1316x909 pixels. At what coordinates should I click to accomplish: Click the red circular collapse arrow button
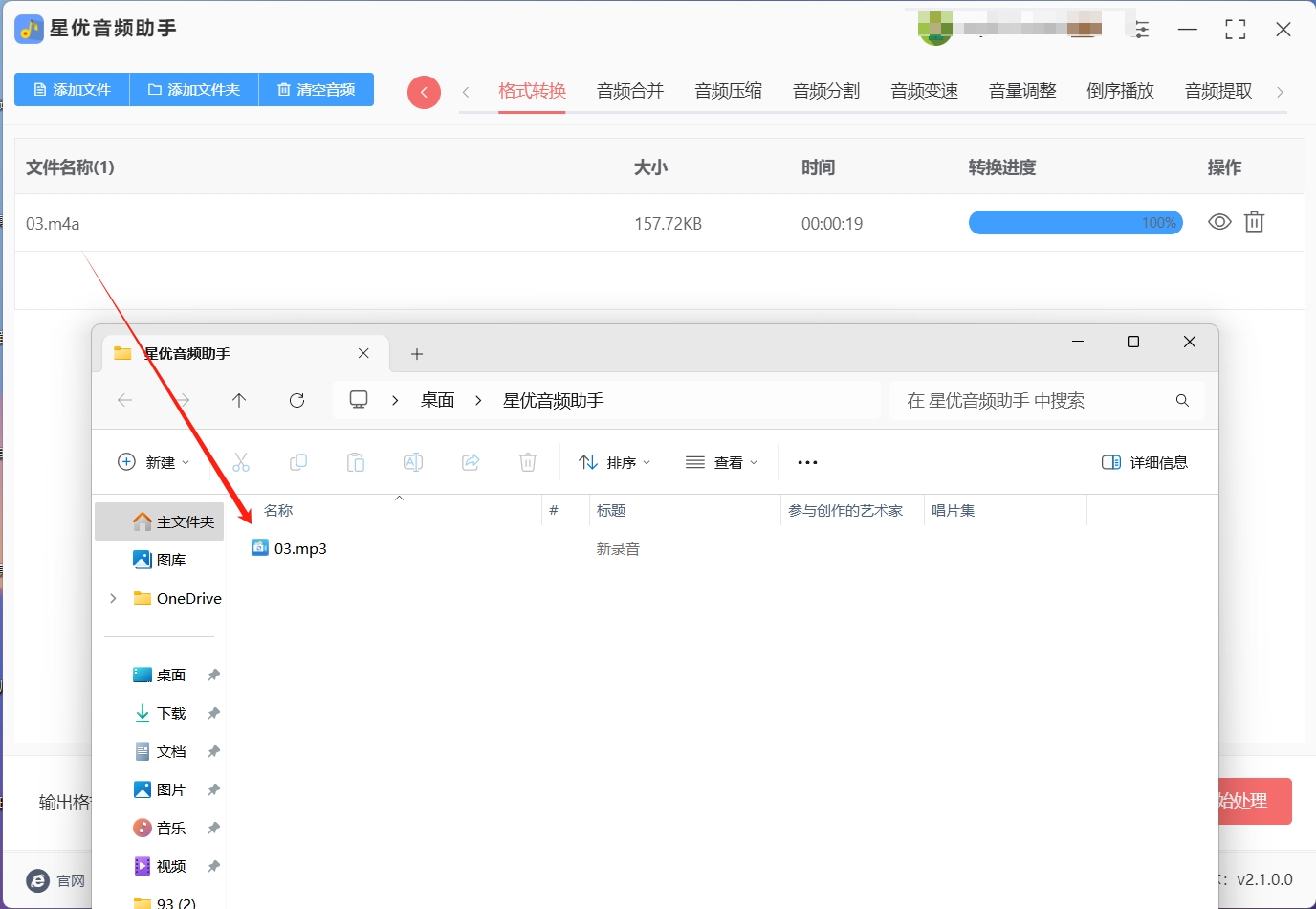424,92
